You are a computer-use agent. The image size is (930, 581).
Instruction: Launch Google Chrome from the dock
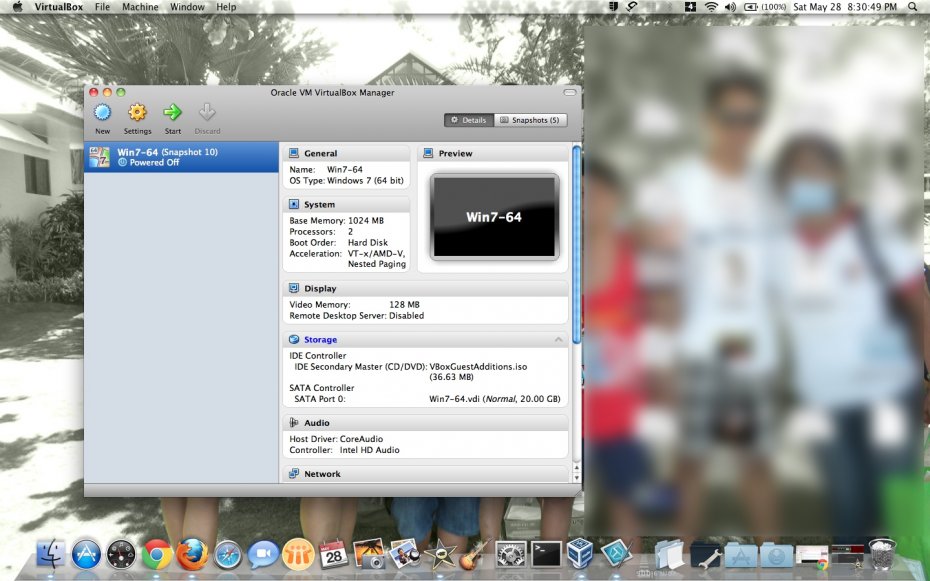(157, 555)
